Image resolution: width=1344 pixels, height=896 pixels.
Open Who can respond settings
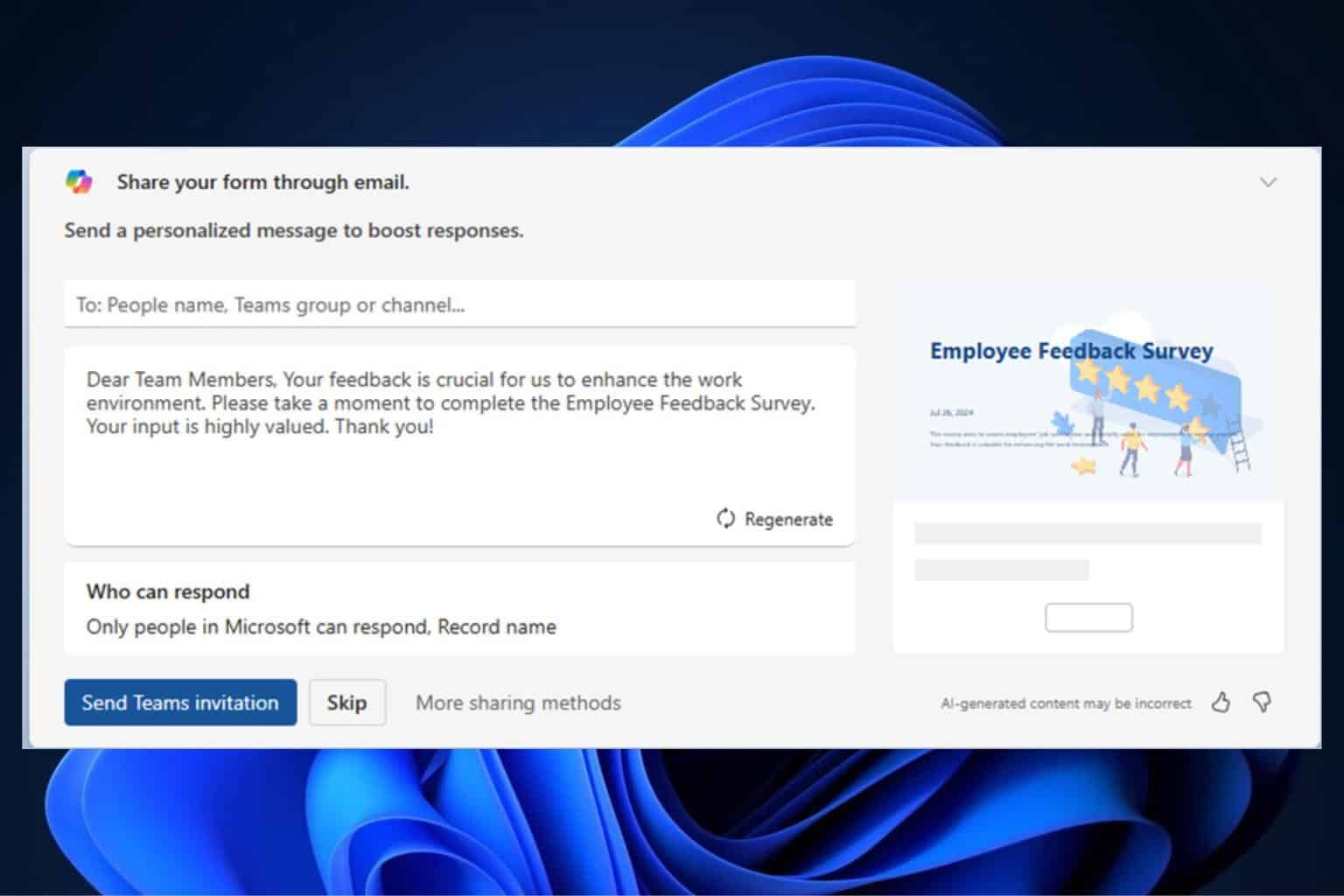coord(459,608)
